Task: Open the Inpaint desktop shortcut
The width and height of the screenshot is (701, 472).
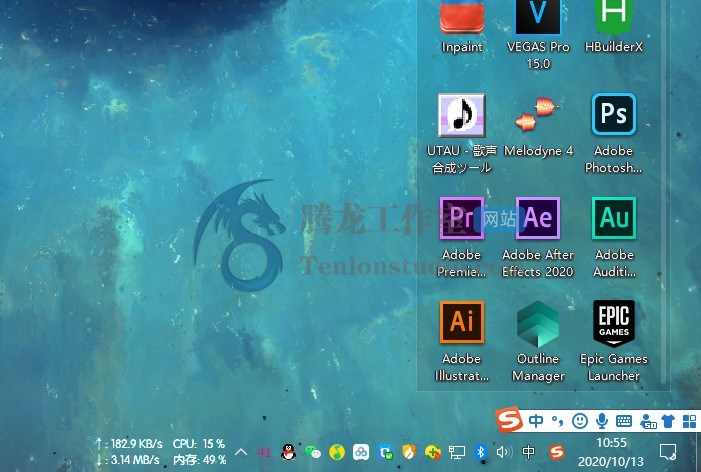Action: 462,17
